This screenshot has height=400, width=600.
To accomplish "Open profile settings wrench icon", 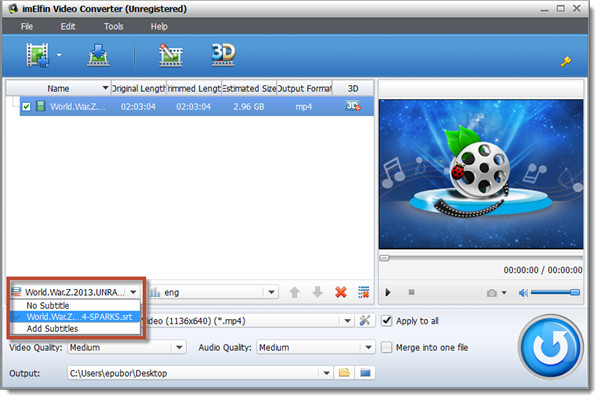I will (x=365, y=320).
